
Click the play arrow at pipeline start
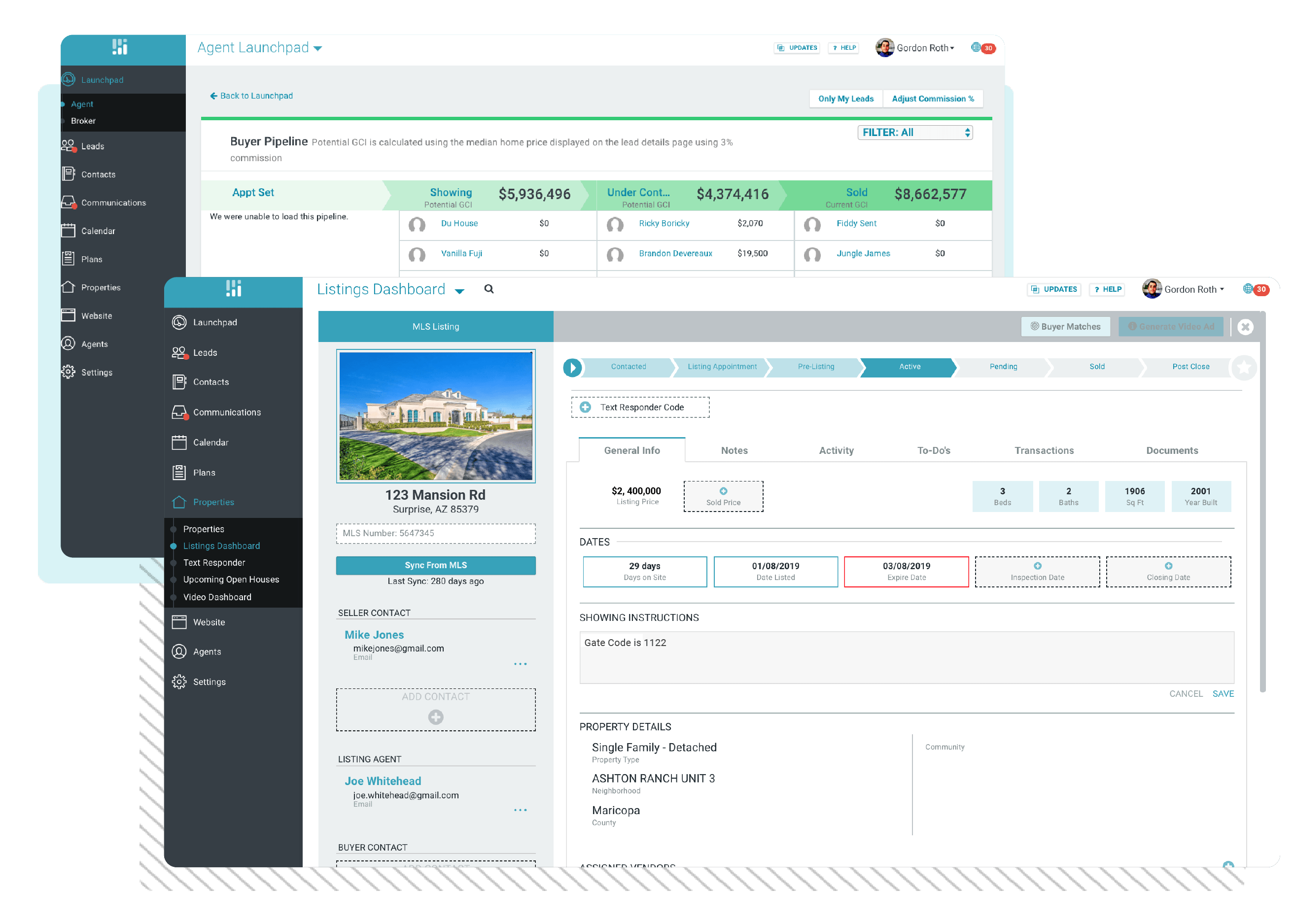tap(572, 368)
